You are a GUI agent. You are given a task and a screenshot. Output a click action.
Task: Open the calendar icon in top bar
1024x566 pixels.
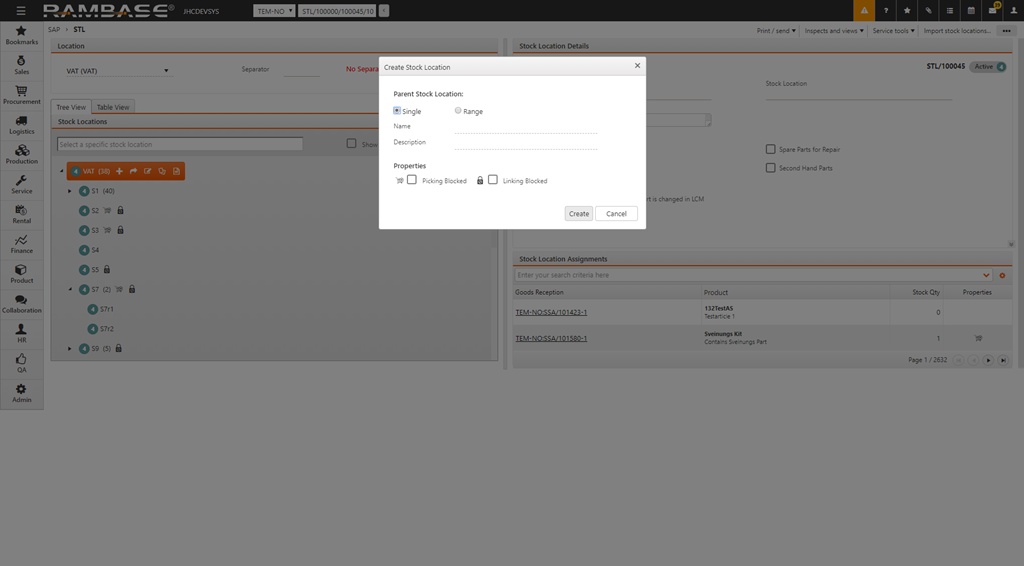coord(971,10)
